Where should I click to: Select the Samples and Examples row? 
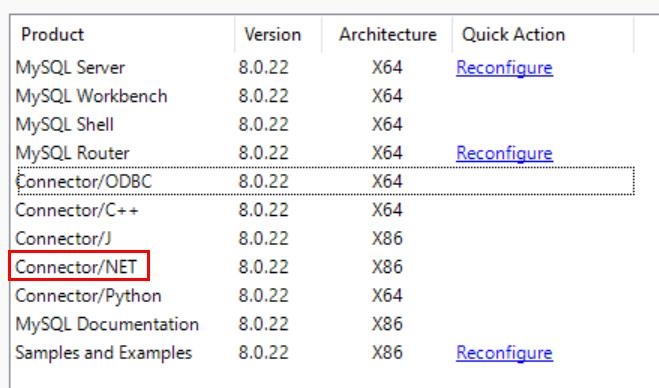[x=326, y=353]
